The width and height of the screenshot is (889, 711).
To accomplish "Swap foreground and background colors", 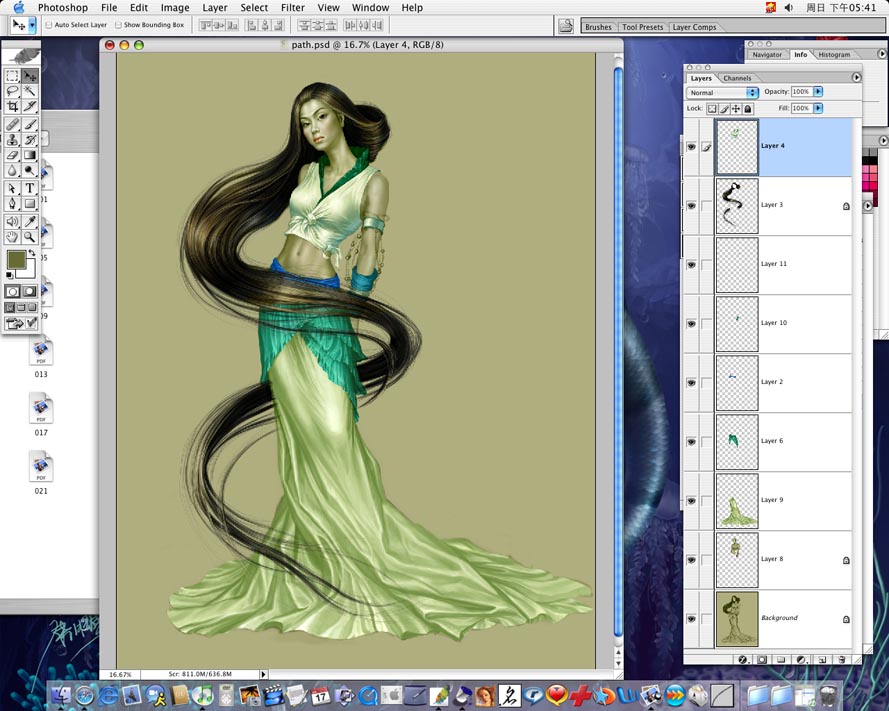I will [32, 253].
